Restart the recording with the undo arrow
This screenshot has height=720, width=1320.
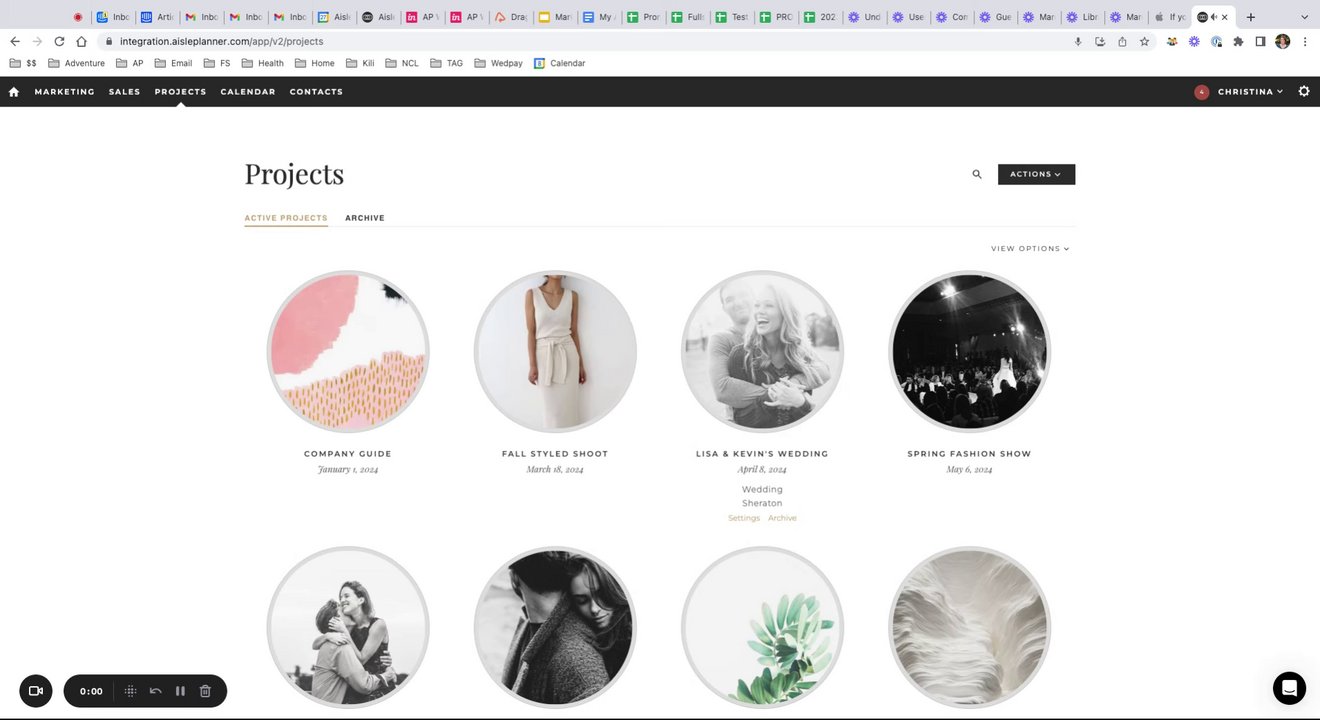[155, 691]
